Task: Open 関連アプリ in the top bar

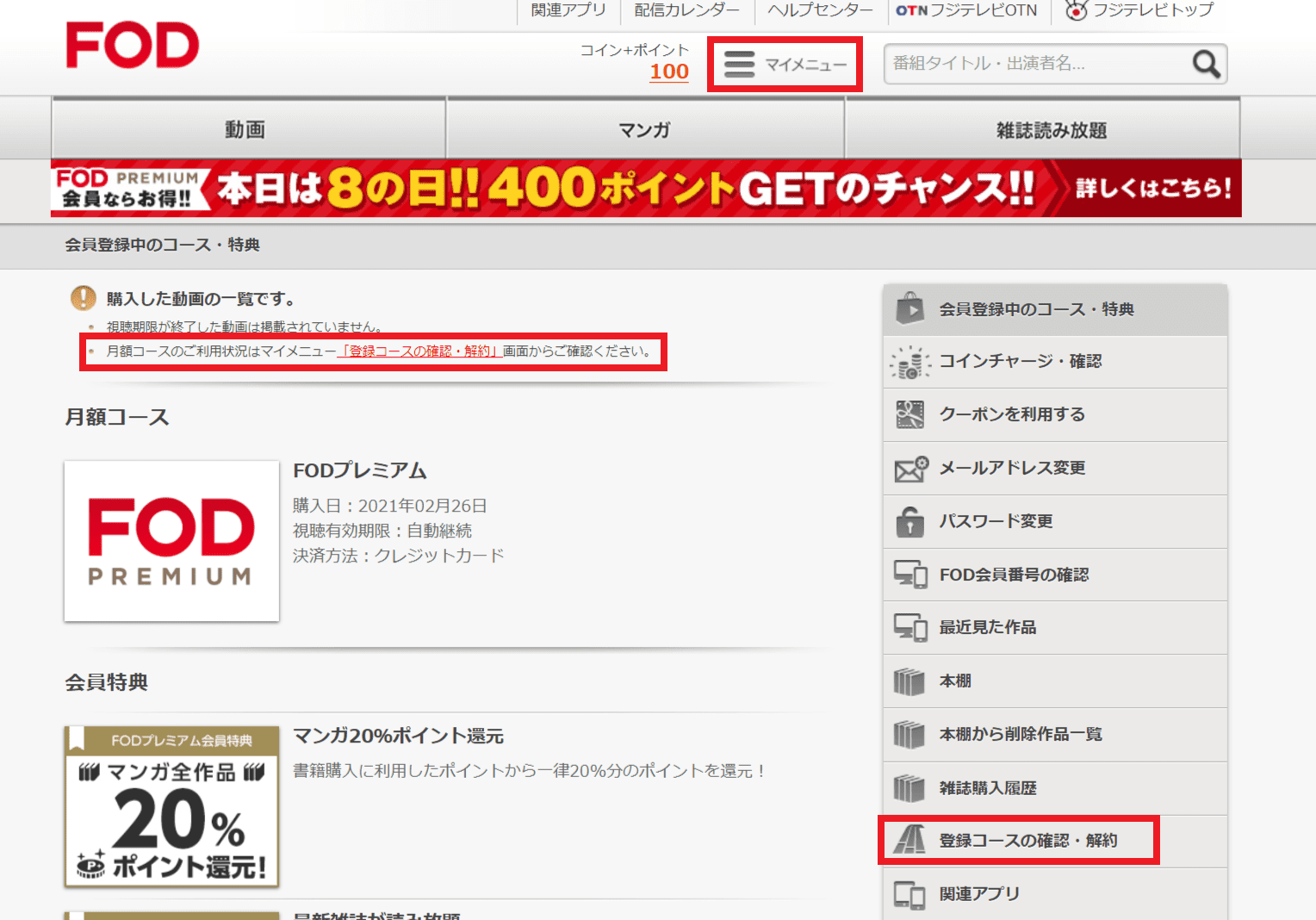Action: pos(568,10)
